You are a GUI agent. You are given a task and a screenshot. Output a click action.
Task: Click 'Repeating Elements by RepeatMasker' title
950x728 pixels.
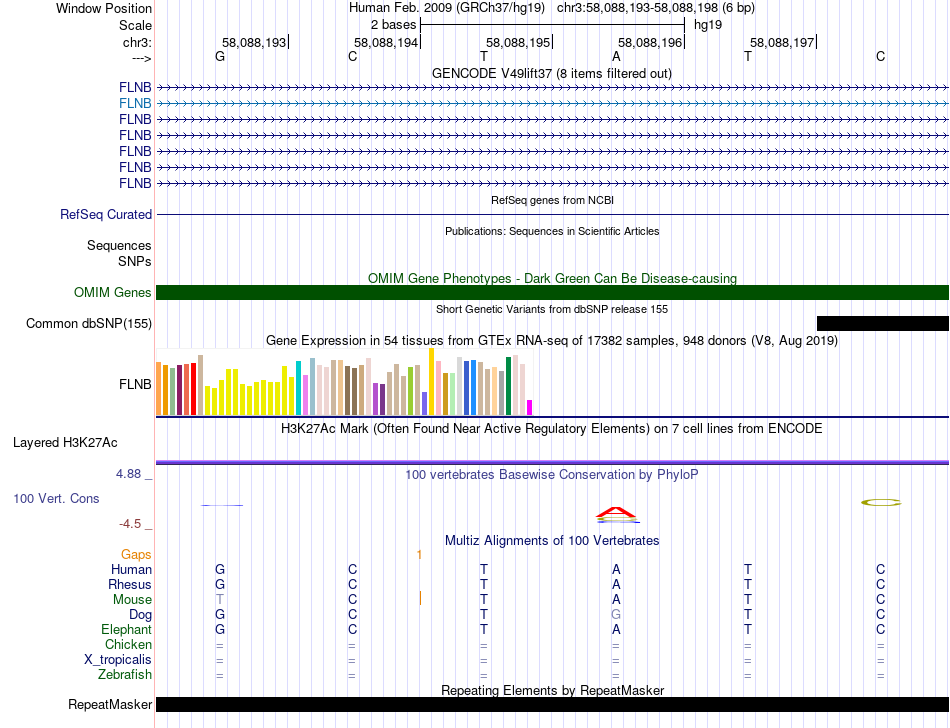click(552, 690)
